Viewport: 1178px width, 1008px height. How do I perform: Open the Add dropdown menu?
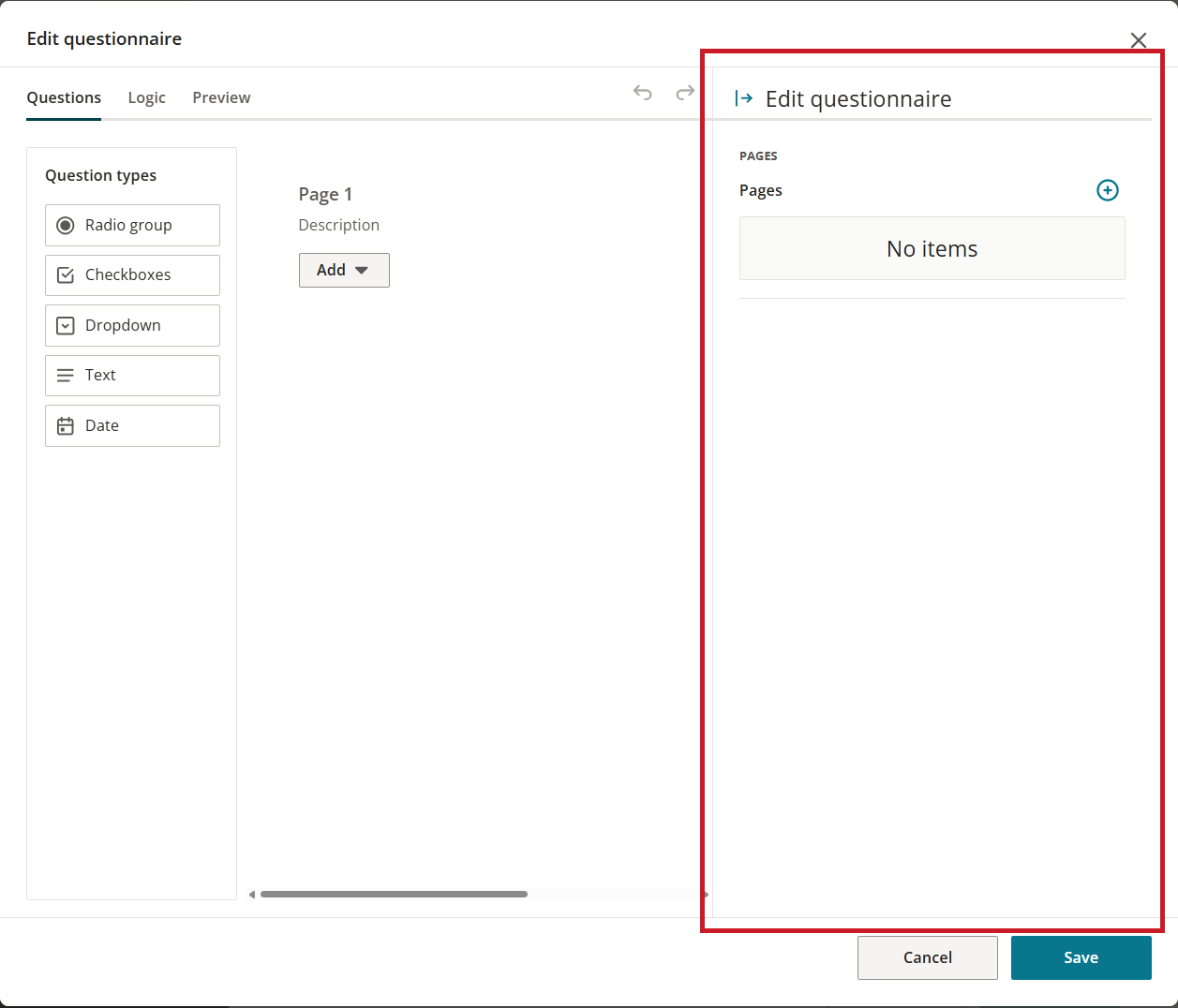[x=344, y=270]
